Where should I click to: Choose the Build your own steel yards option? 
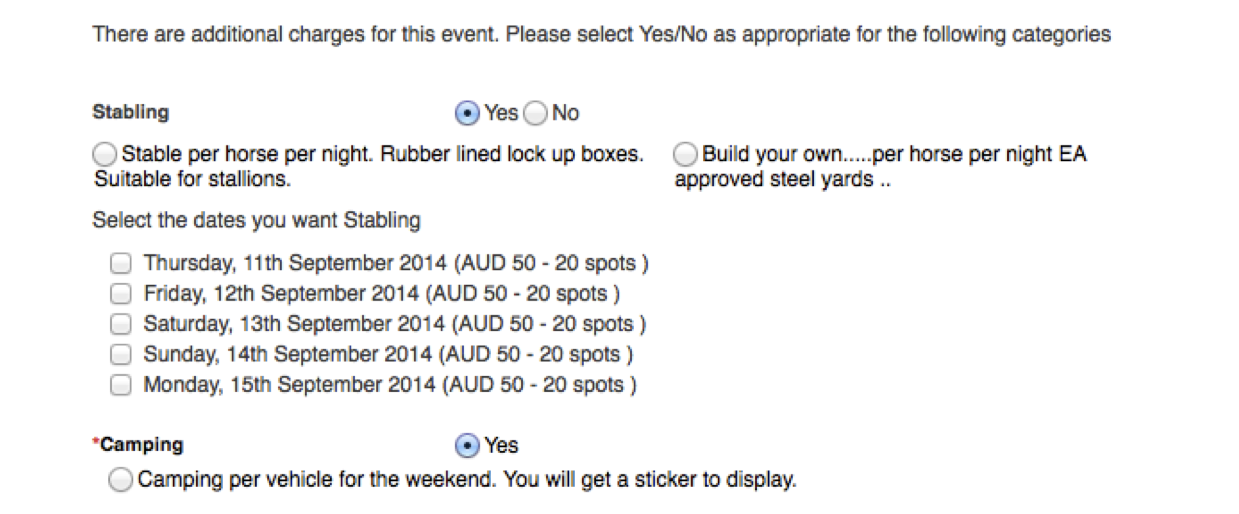[x=686, y=155]
